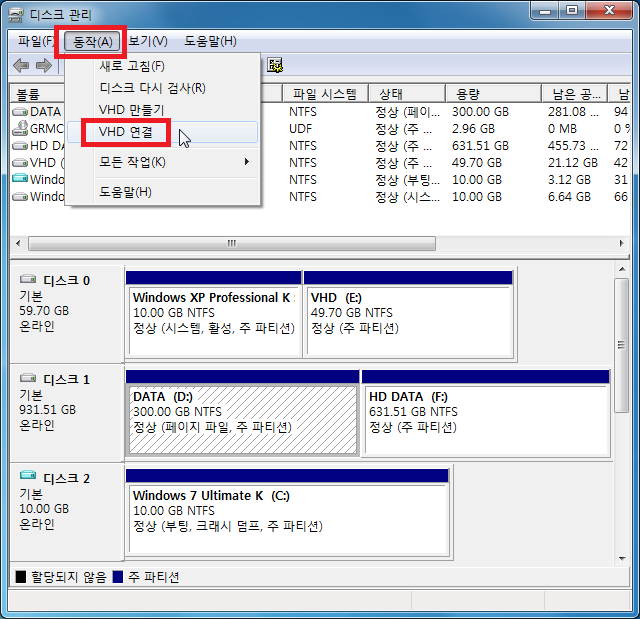Select the HD DA volume drive icon

click(x=20, y=146)
